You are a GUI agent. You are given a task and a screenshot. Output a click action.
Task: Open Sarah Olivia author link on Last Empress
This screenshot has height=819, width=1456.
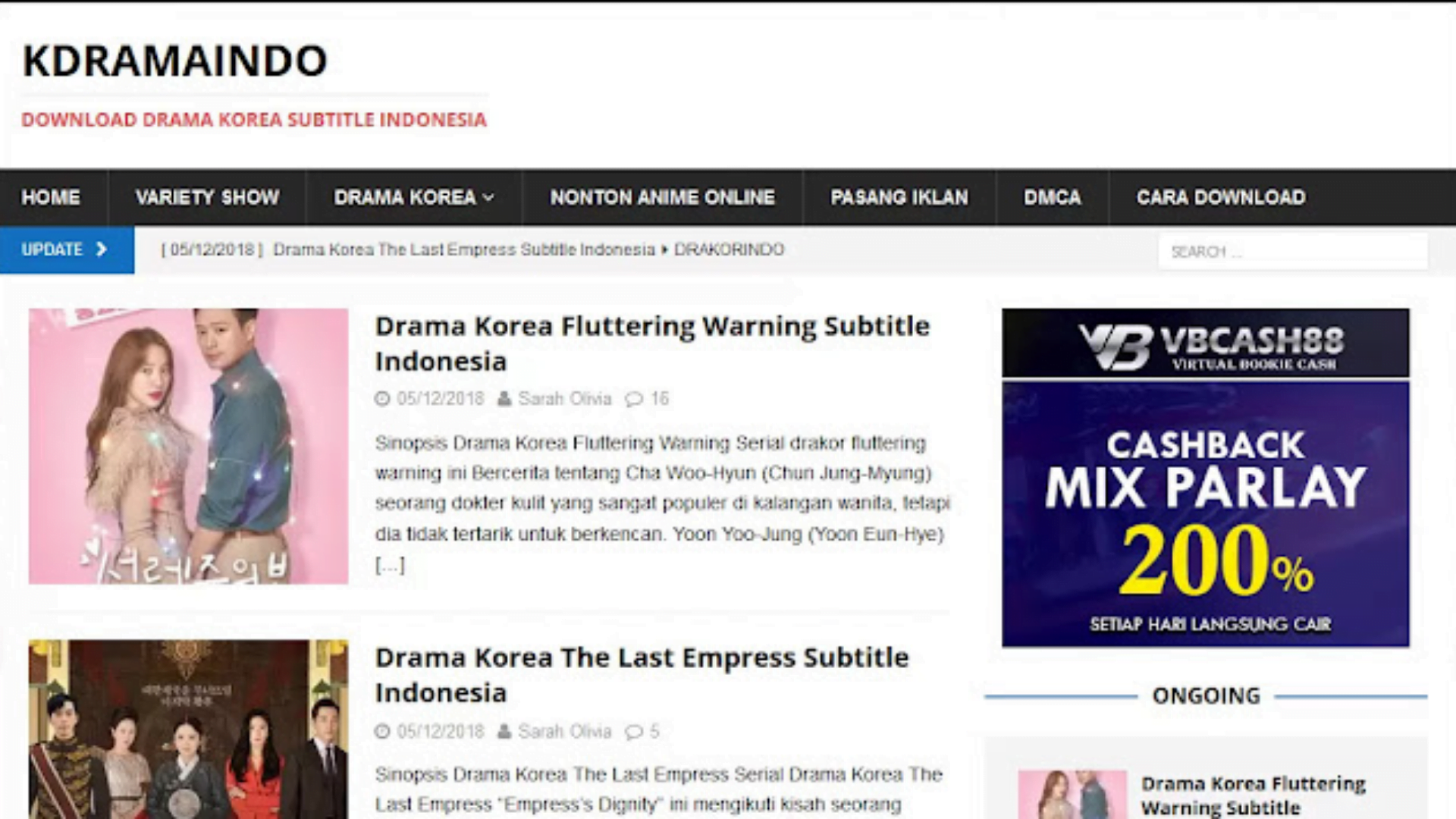[x=565, y=732]
